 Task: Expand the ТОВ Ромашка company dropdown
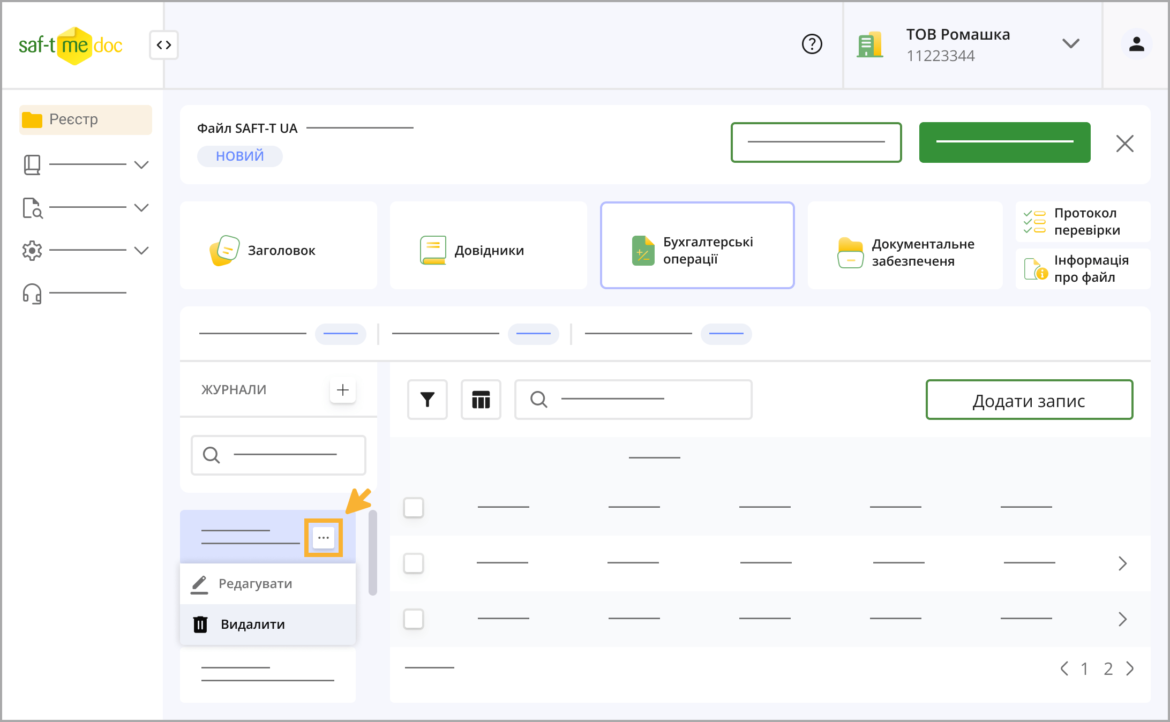(1071, 44)
